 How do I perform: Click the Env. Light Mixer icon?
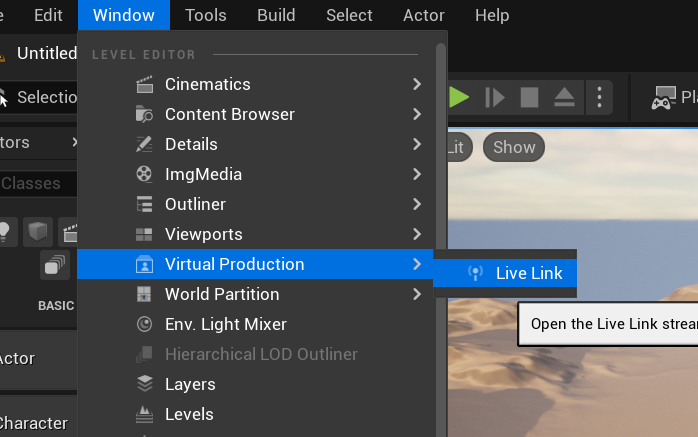pyautogui.click(x=144, y=324)
